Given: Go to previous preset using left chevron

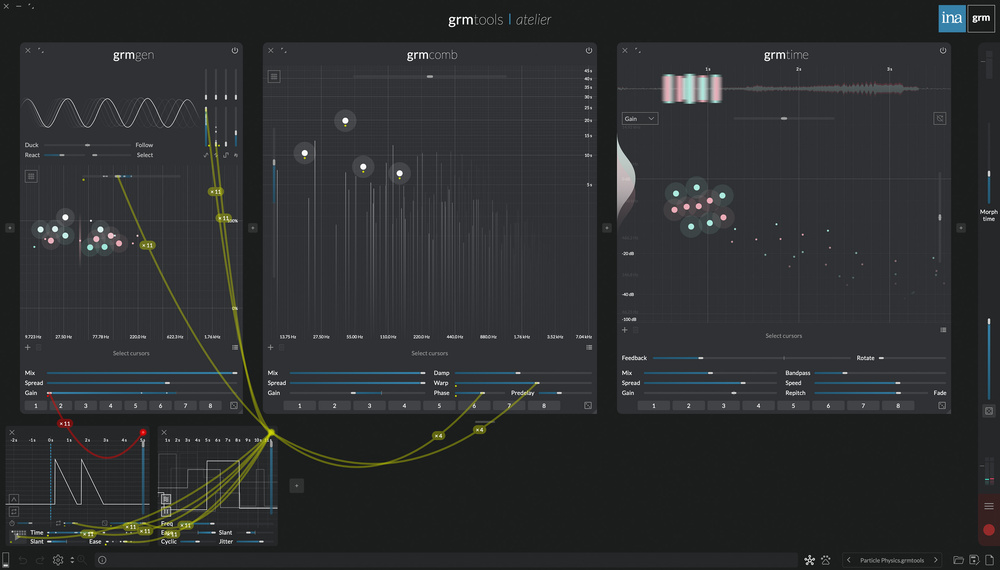Looking at the screenshot, I should tap(850, 560).
